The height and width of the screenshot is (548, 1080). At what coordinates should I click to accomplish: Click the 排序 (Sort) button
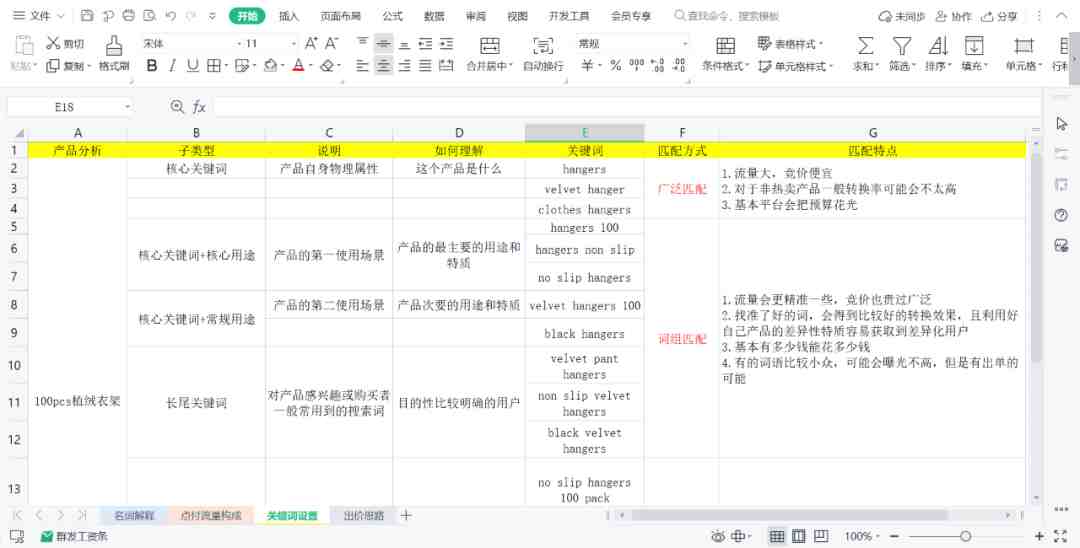[937, 54]
